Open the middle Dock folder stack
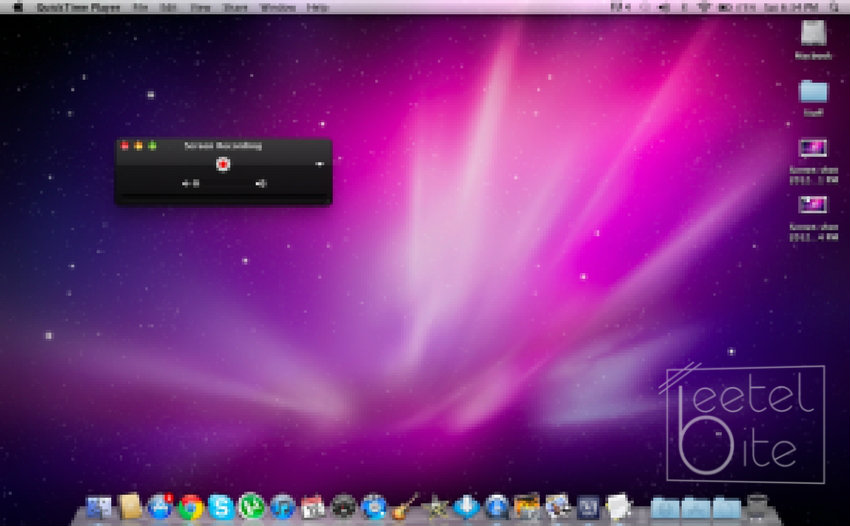This screenshot has height=526, width=850. pyautogui.click(x=696, y=508)
